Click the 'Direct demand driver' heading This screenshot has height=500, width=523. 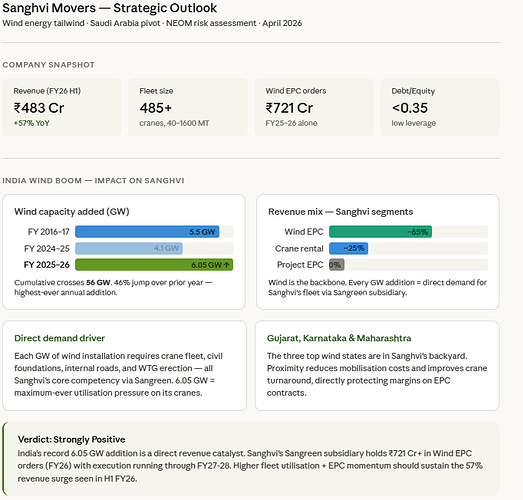pos(59,338)
